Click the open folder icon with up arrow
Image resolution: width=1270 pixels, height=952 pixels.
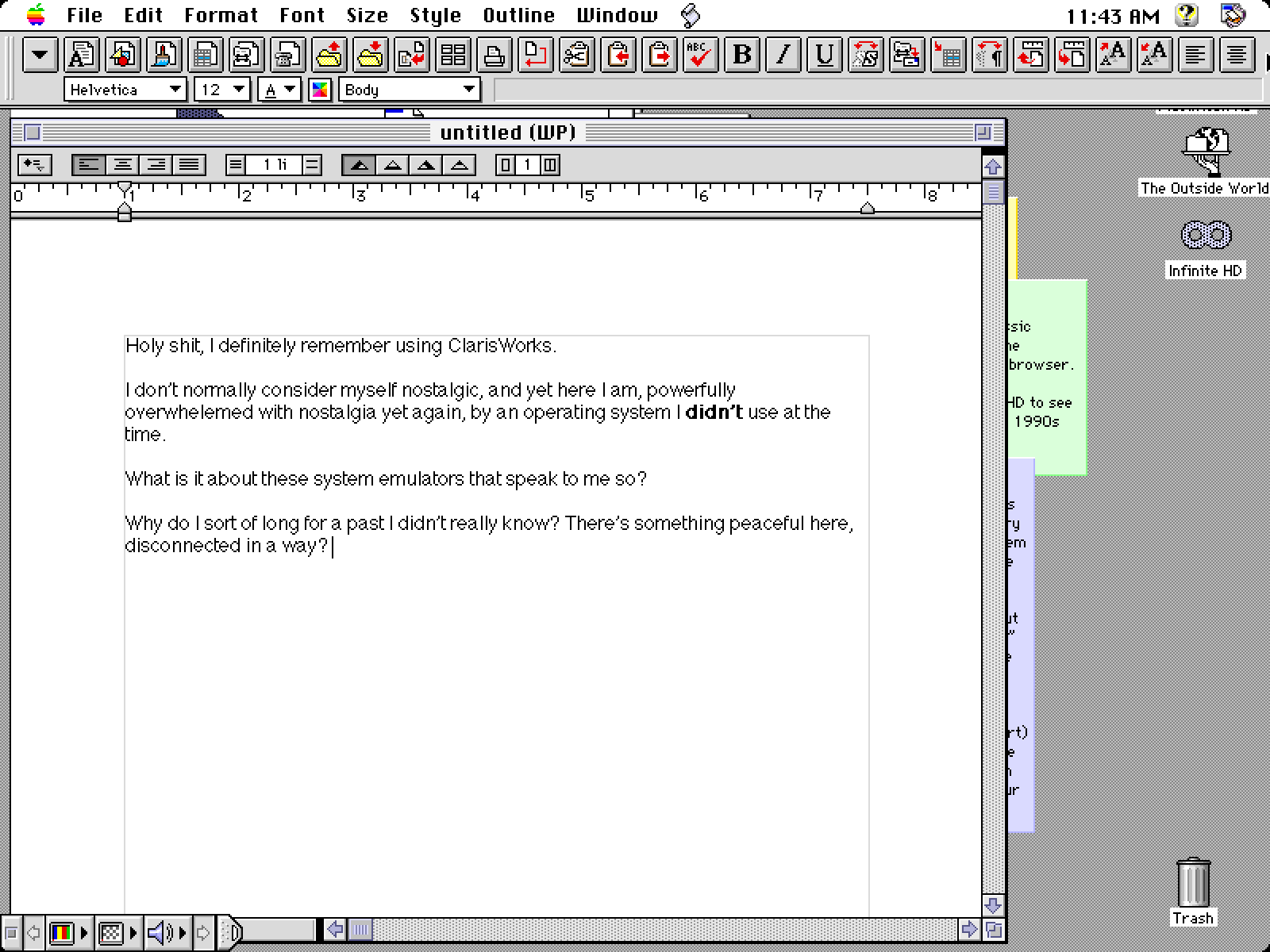(x=329, y=55)
